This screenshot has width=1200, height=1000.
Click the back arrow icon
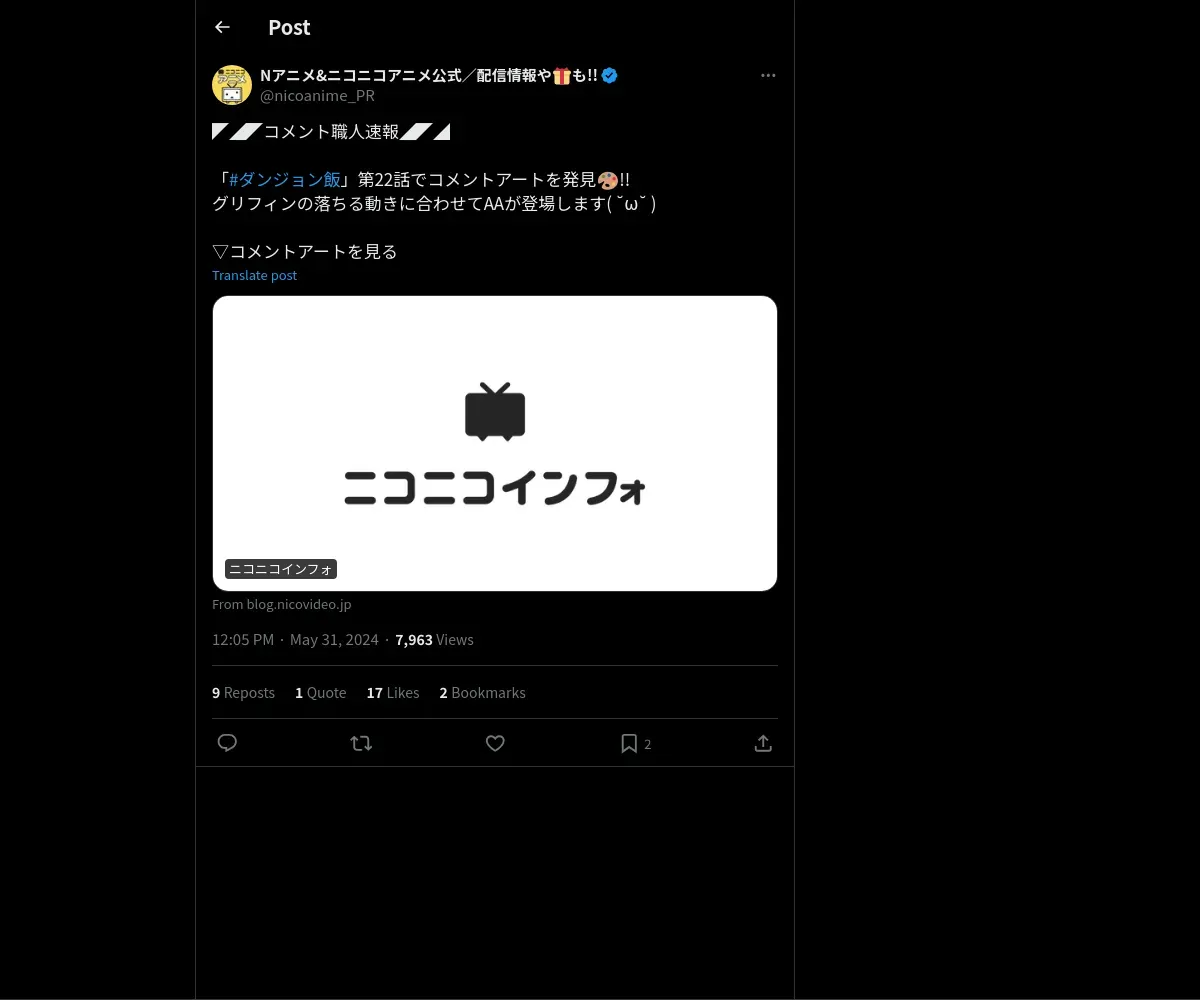(x=222, y=27)
